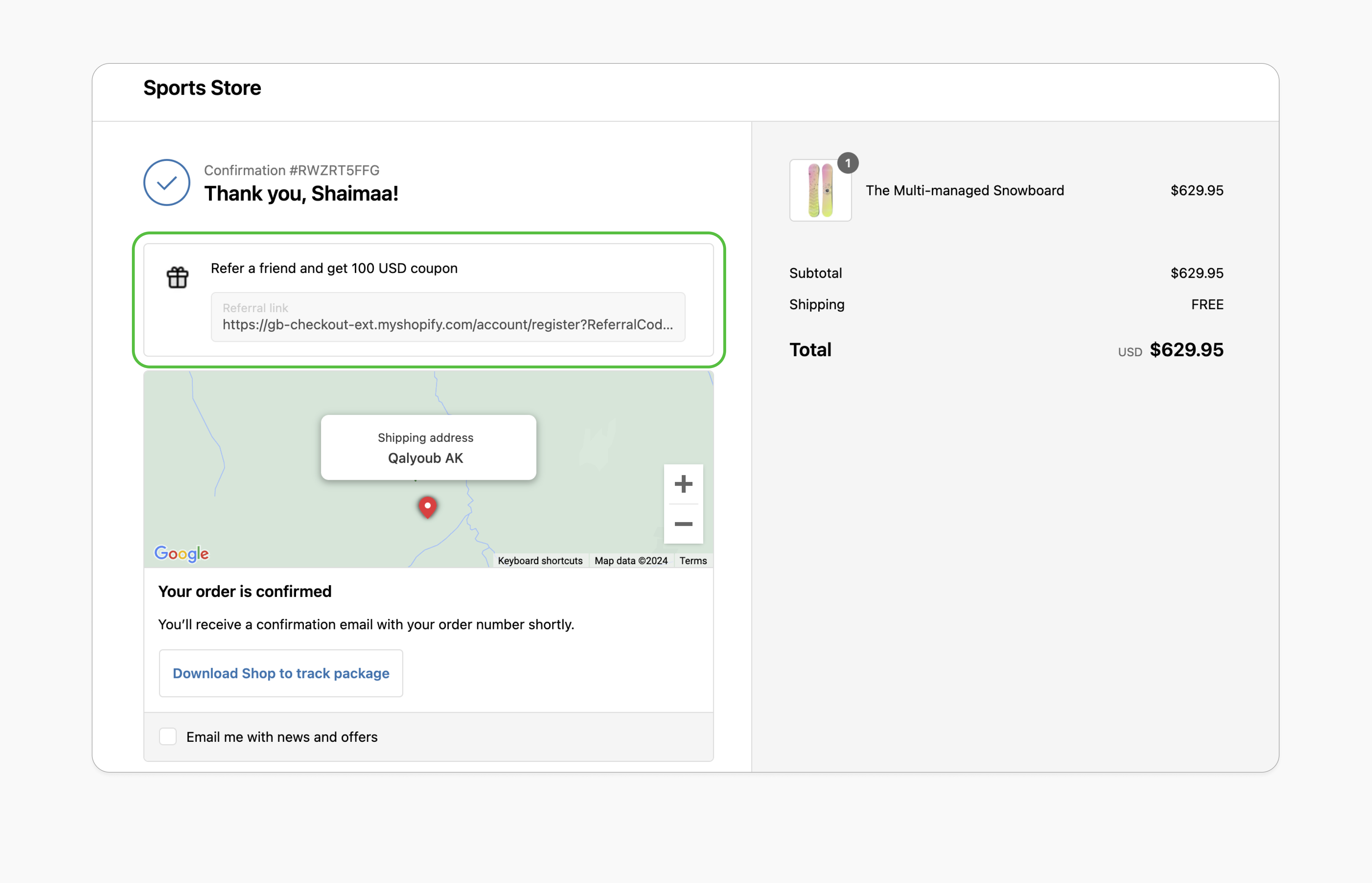This screenshot has width=1372, height=883.
Task: Click the quantity badge on the product image
Action: pos(848,163)
